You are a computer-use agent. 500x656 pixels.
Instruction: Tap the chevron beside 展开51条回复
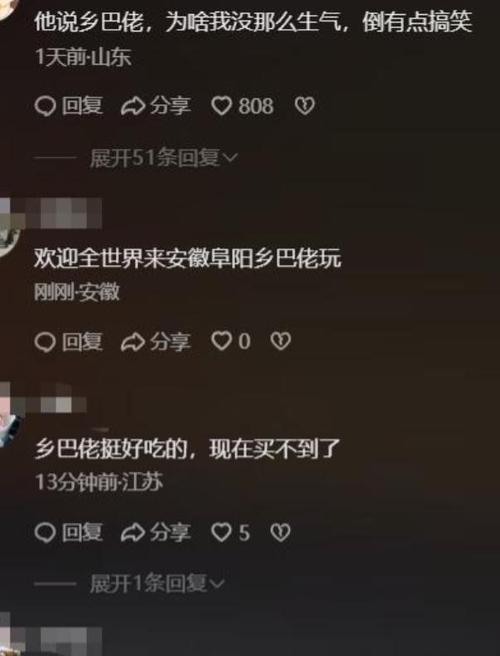click(231, 158)
